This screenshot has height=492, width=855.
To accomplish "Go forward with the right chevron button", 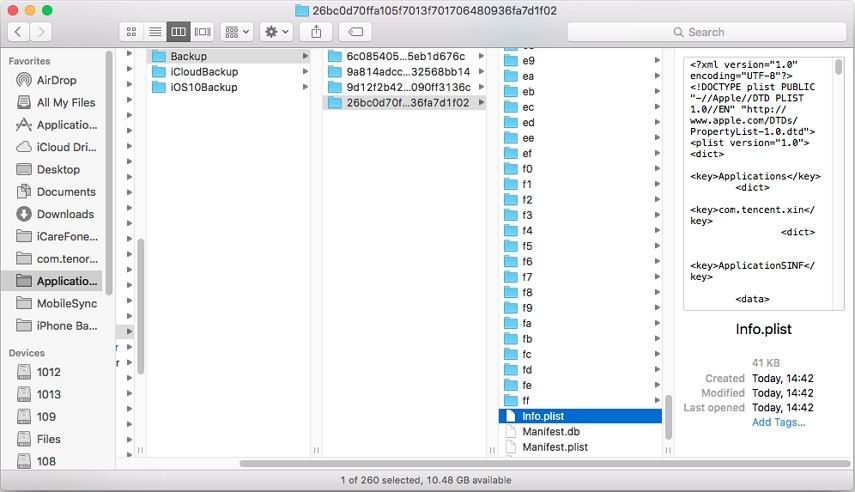I will (41, 32).
